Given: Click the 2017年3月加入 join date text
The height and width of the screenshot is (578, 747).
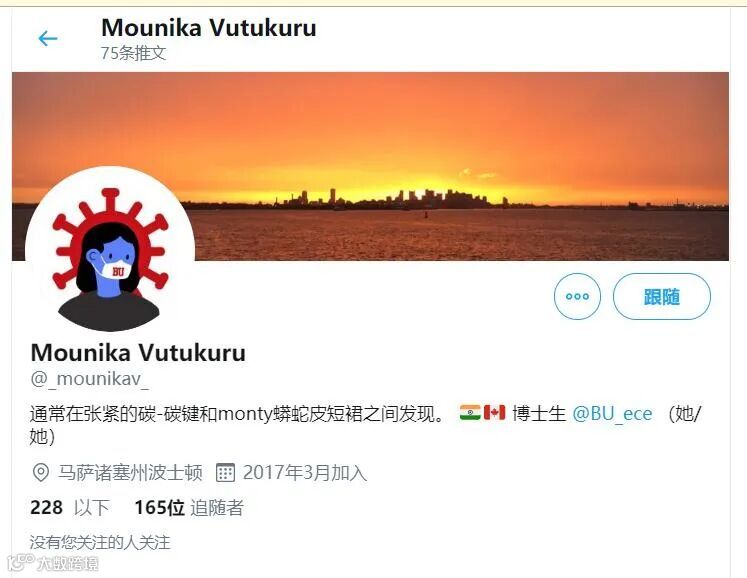Looking at the screenshot, I should coord(305,473).
